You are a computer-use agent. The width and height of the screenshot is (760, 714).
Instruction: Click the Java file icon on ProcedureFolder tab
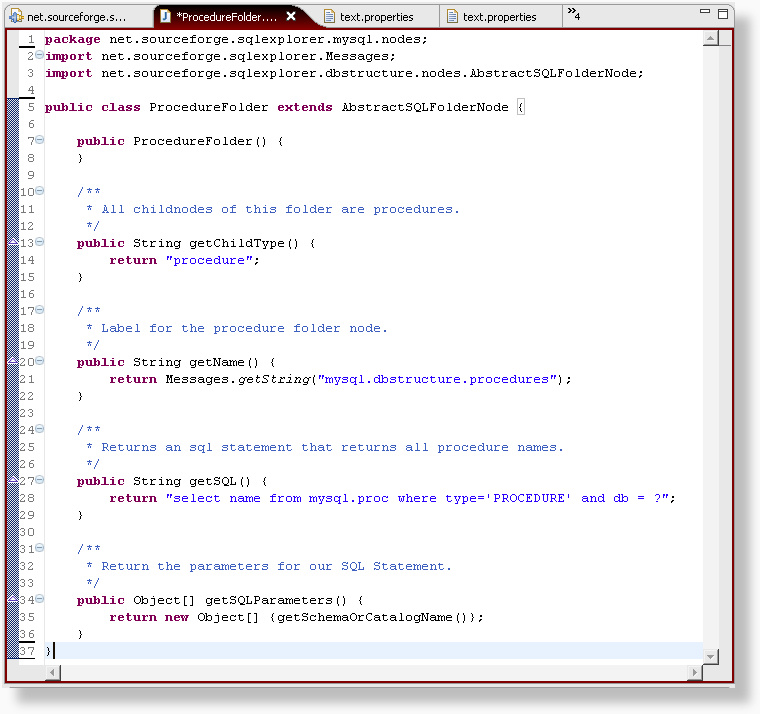165,16
